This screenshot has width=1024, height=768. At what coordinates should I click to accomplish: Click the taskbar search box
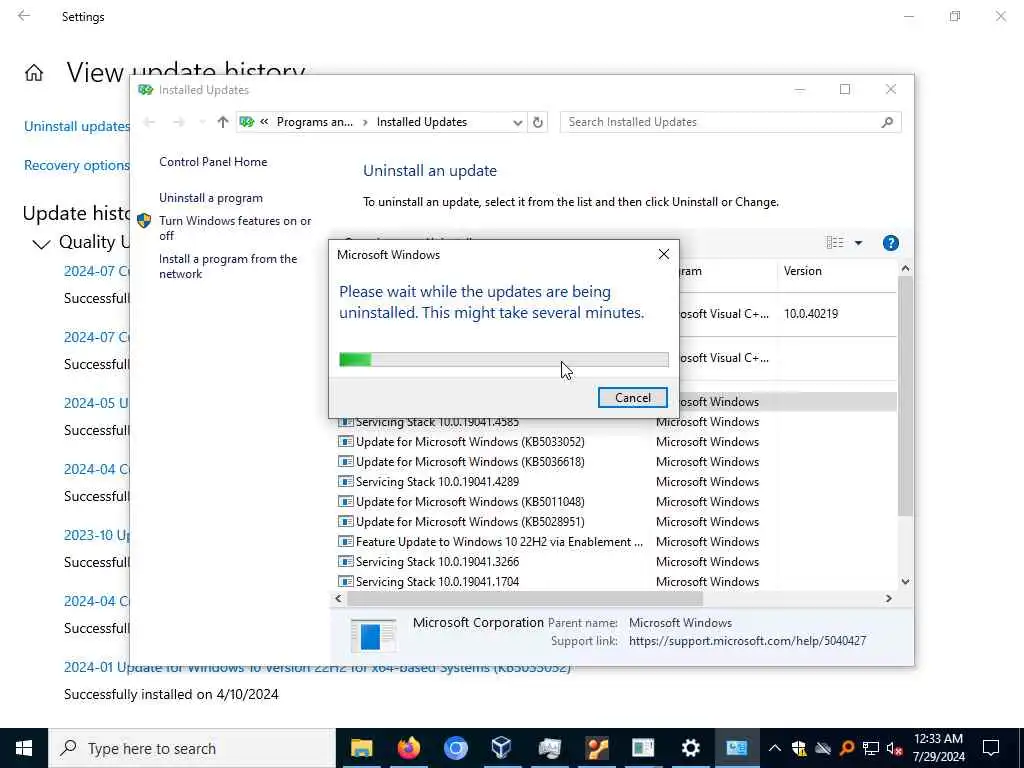tap(192, 748)
